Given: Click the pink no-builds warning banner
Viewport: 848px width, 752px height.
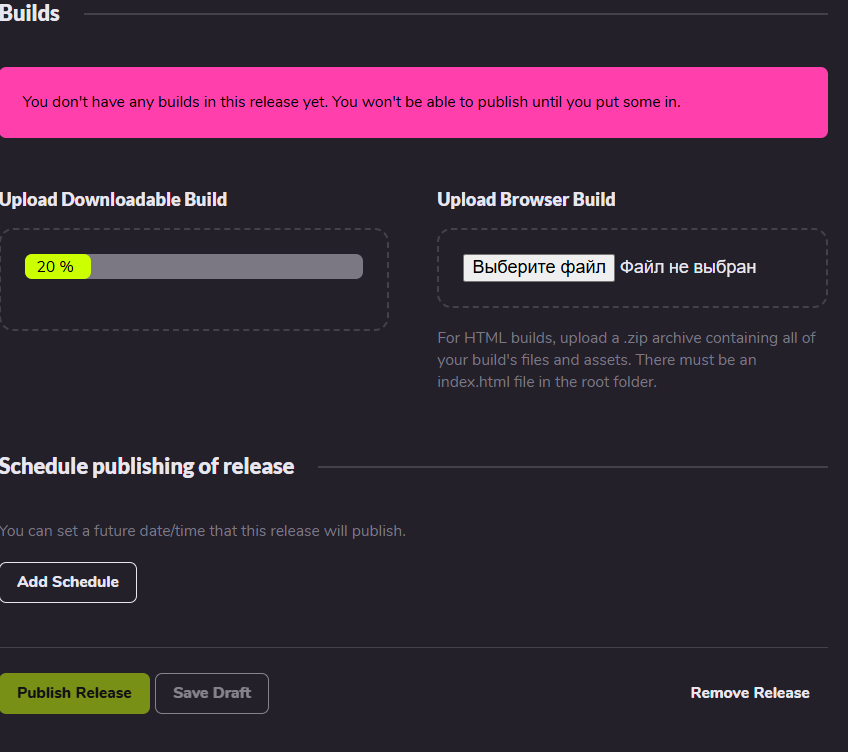Looking at the screenshot, I should click(x=414, y=102).
